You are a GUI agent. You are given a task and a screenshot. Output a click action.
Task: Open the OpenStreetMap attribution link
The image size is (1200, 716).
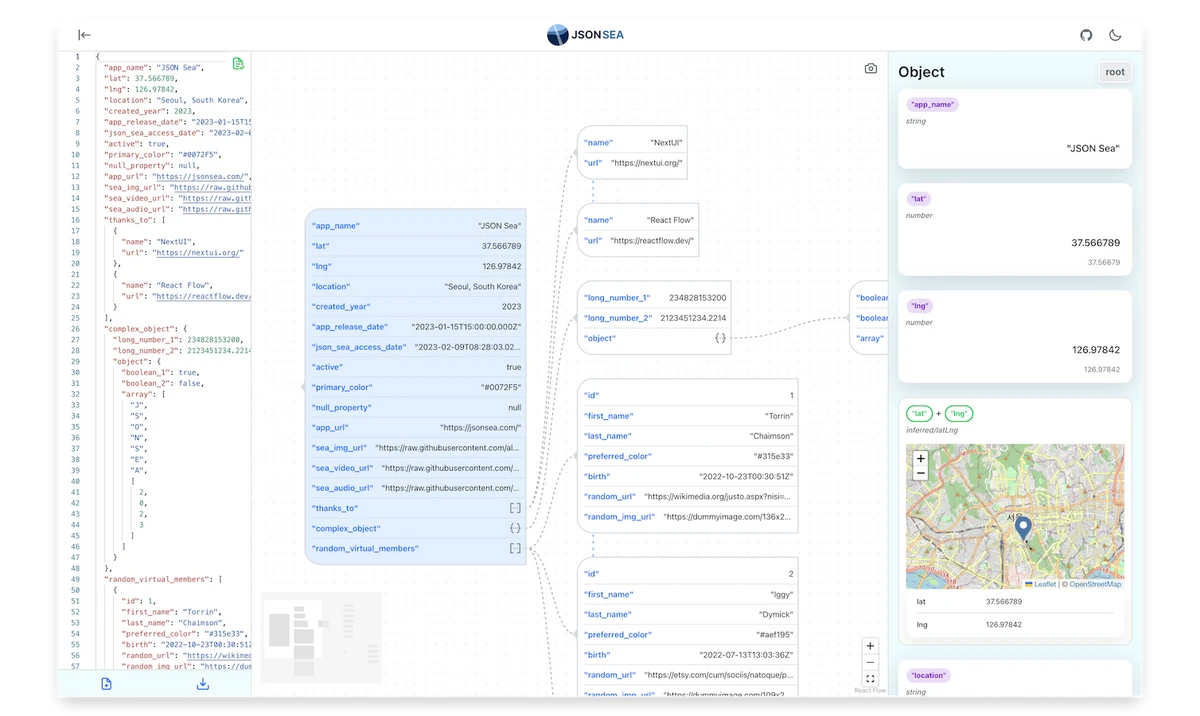pyautogui.click(x=1095, y=584)
